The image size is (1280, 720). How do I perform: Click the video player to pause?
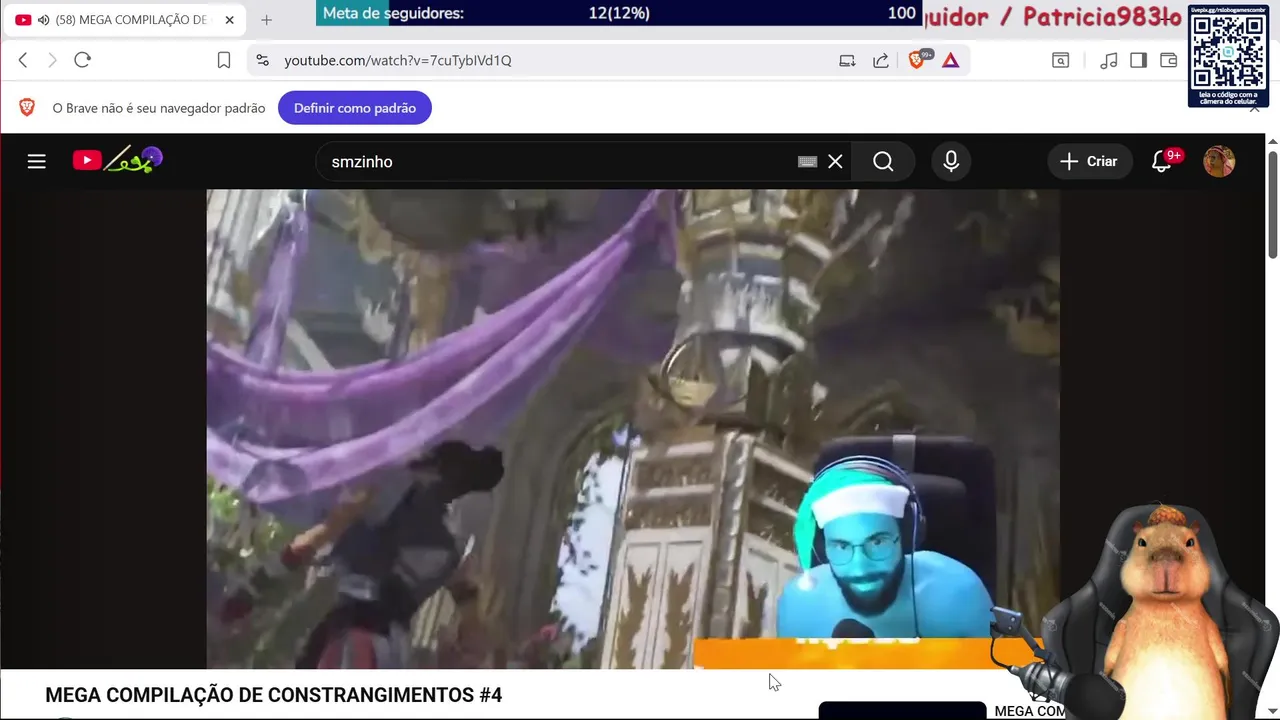(633, 428)
